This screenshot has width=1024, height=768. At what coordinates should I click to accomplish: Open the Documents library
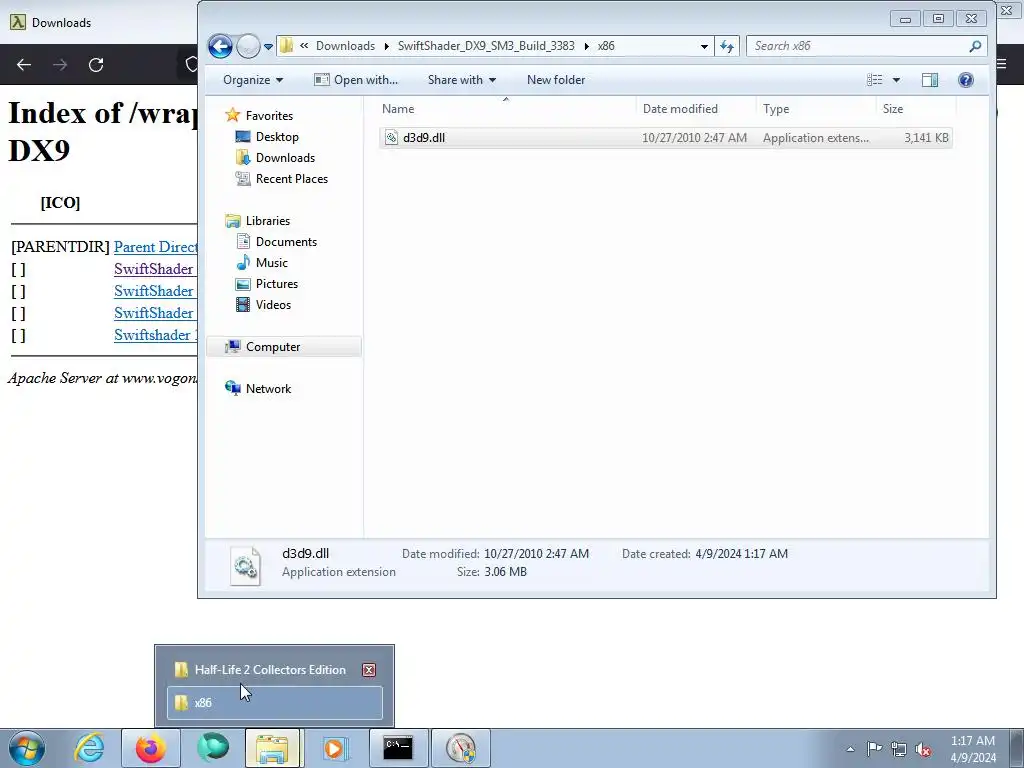coord(286,242)
